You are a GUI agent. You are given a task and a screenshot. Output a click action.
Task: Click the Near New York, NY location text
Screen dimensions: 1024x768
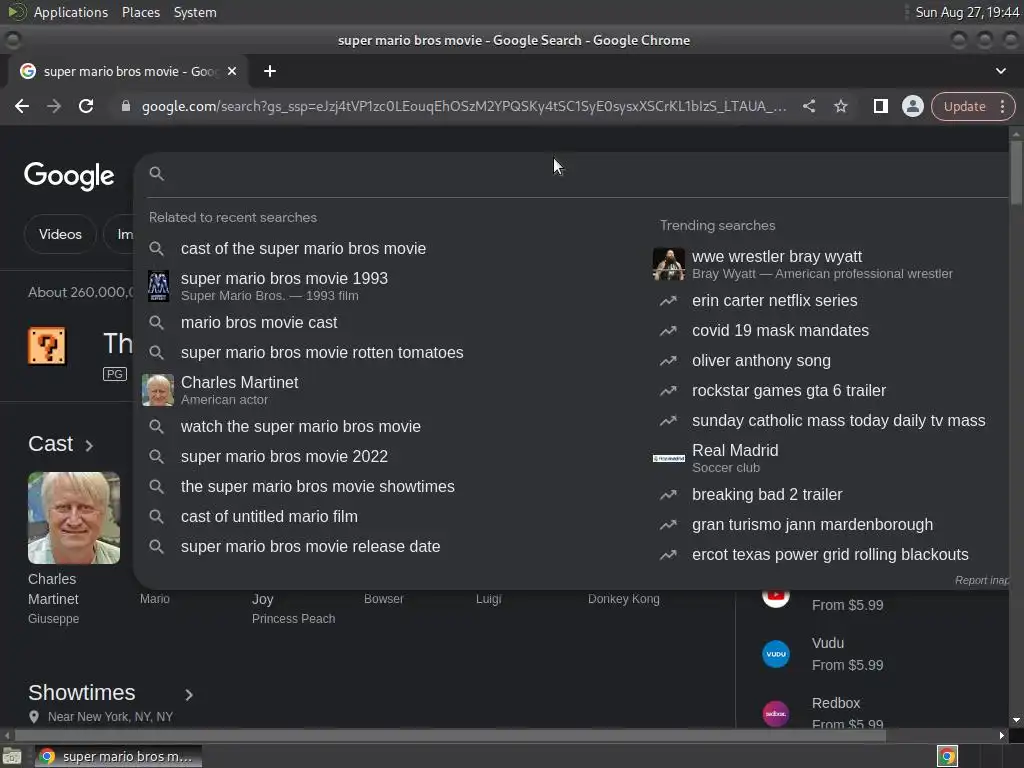(110, 717)
